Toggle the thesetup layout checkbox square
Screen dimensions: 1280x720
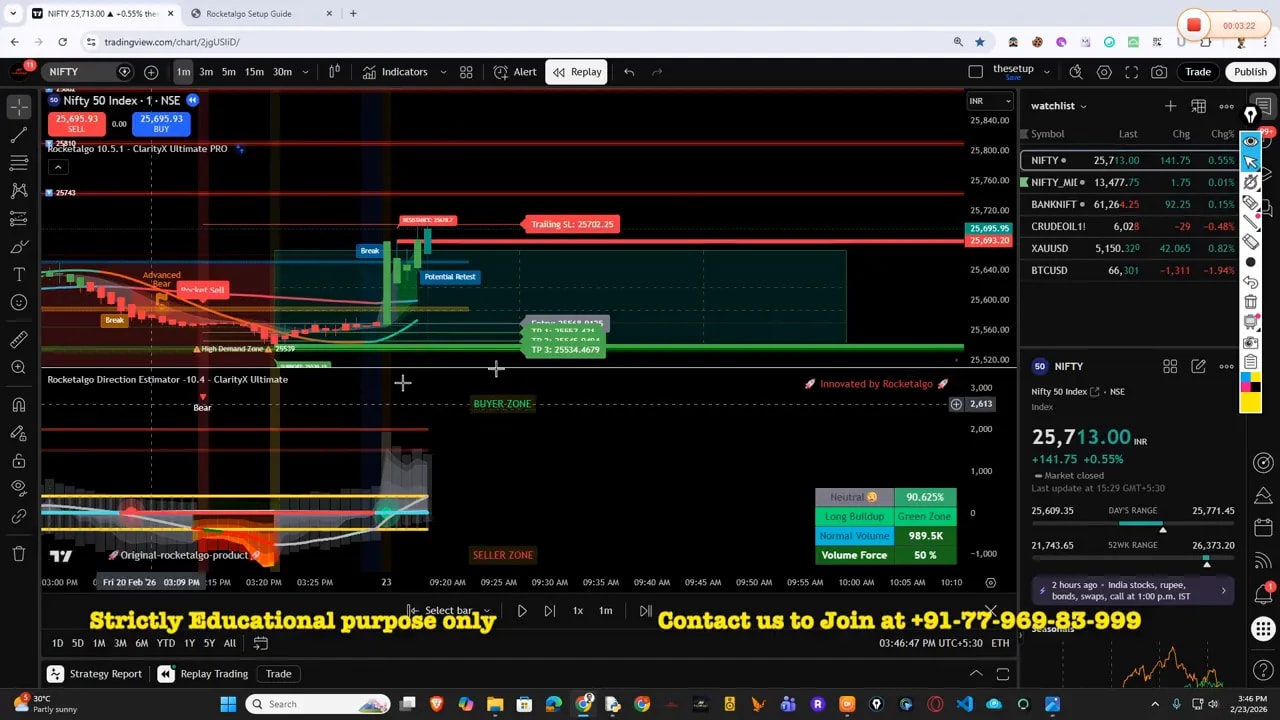tap(976, 72)
